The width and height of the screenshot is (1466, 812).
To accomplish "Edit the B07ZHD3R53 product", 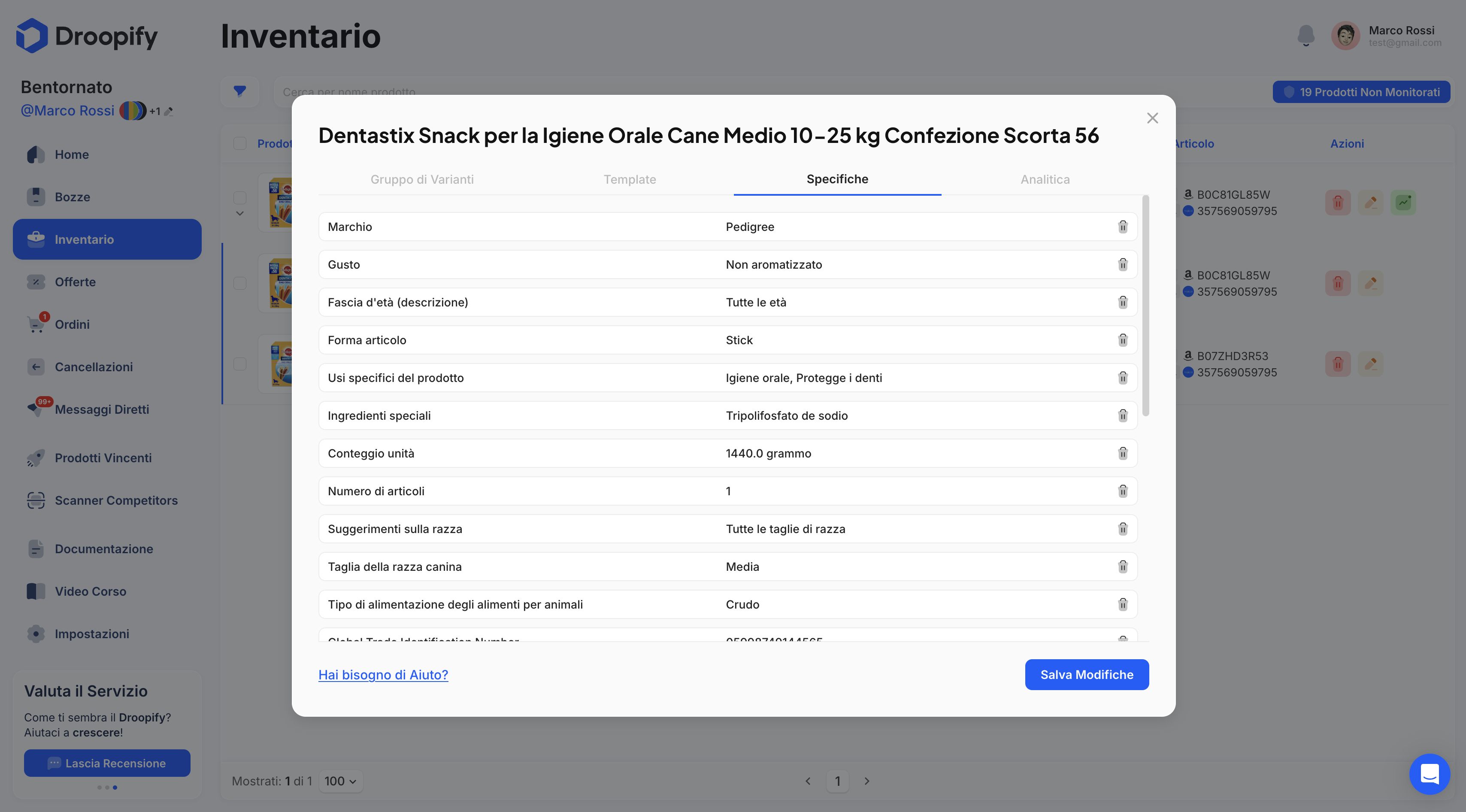I will [x=1370, y=363].
